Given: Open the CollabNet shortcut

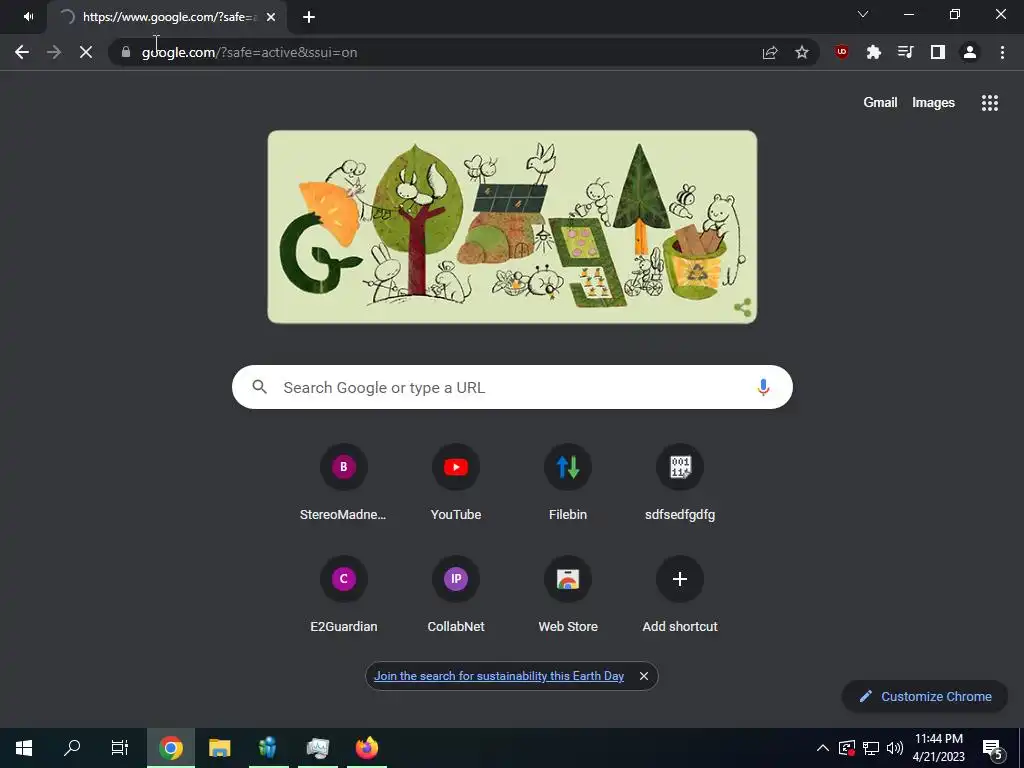Looking at the screenshot, I should point(456,593).
